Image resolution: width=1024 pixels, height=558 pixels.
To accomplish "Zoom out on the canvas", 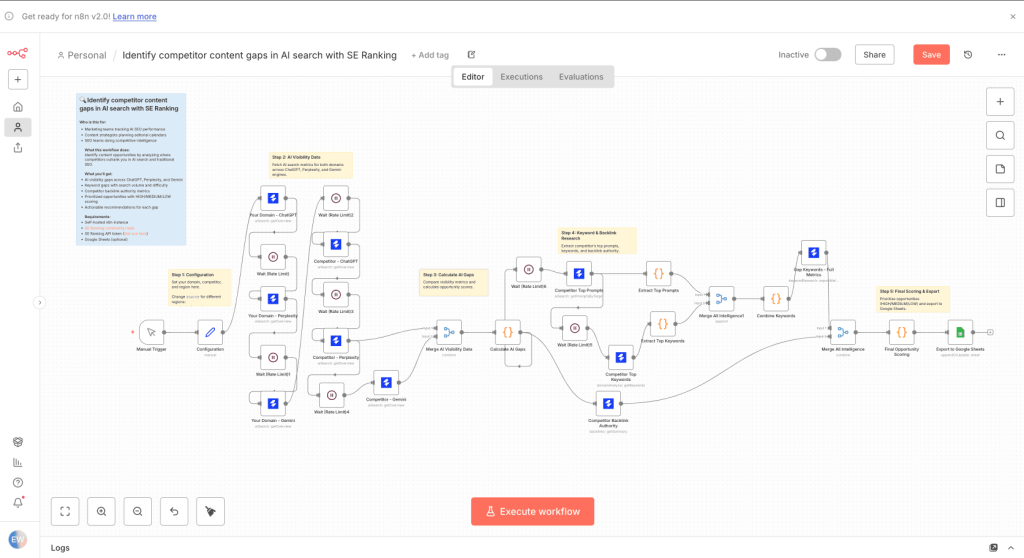I will point(138,512).
